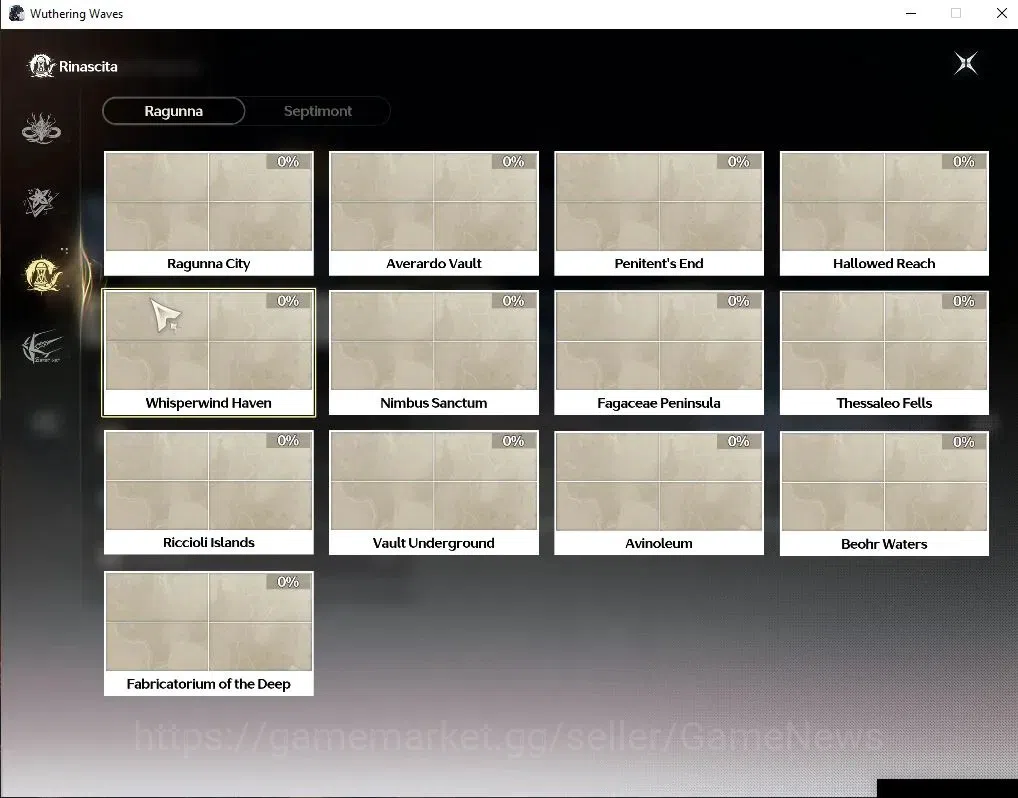Click the 0% progress badge on Avinoleum
Image resolution: width=1018 pixels, height=798 pixels.
738,441
